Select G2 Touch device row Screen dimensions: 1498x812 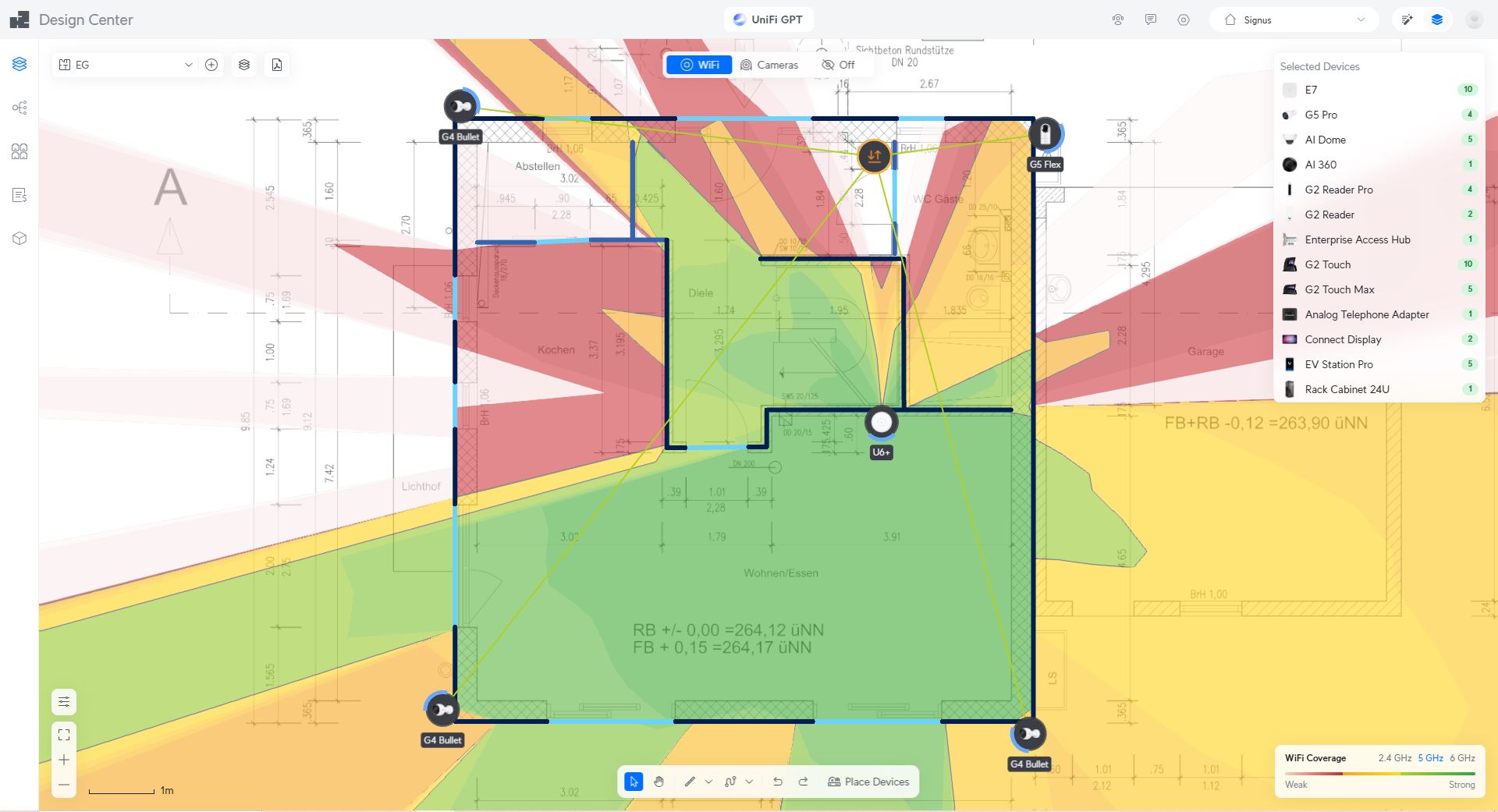pos(1379,264)
